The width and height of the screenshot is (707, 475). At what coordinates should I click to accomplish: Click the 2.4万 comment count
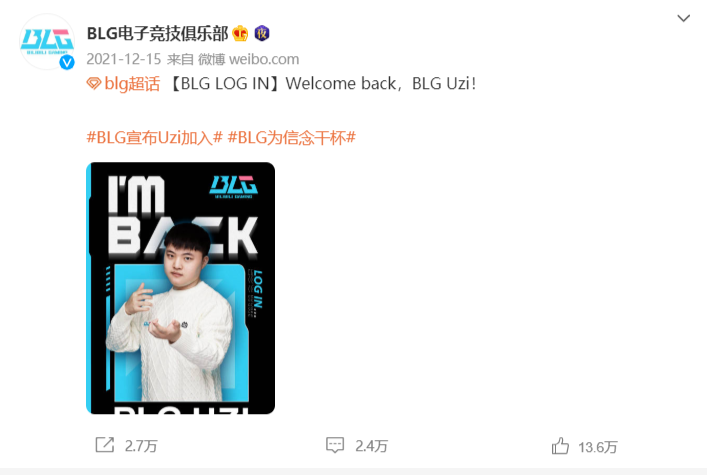[372, 446]
